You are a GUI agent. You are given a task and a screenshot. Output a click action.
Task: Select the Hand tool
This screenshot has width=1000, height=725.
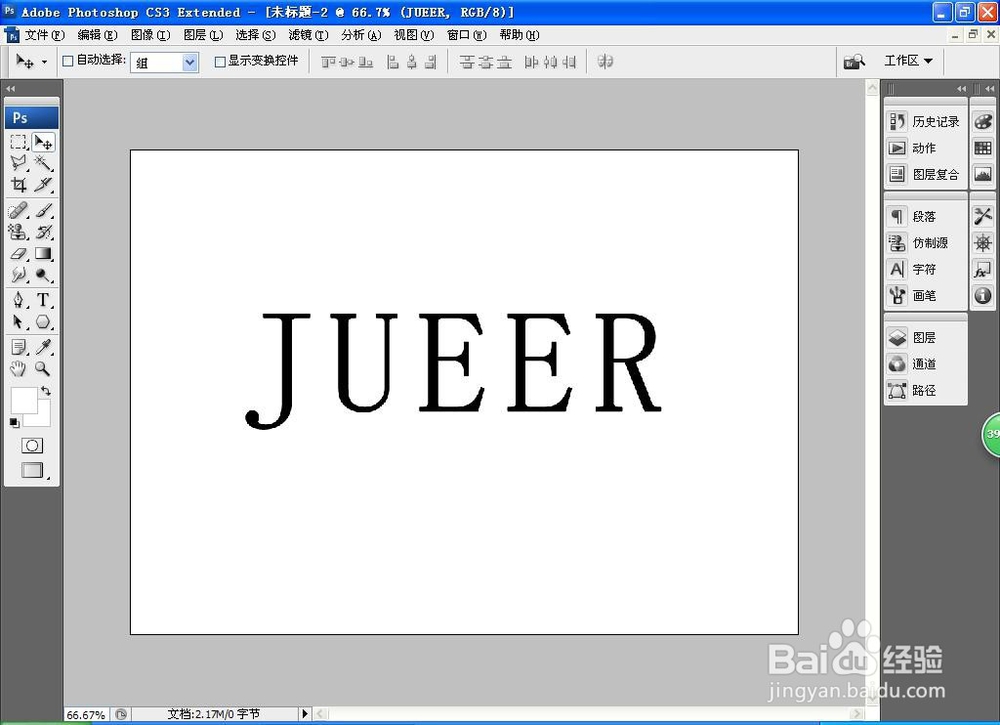18,369
